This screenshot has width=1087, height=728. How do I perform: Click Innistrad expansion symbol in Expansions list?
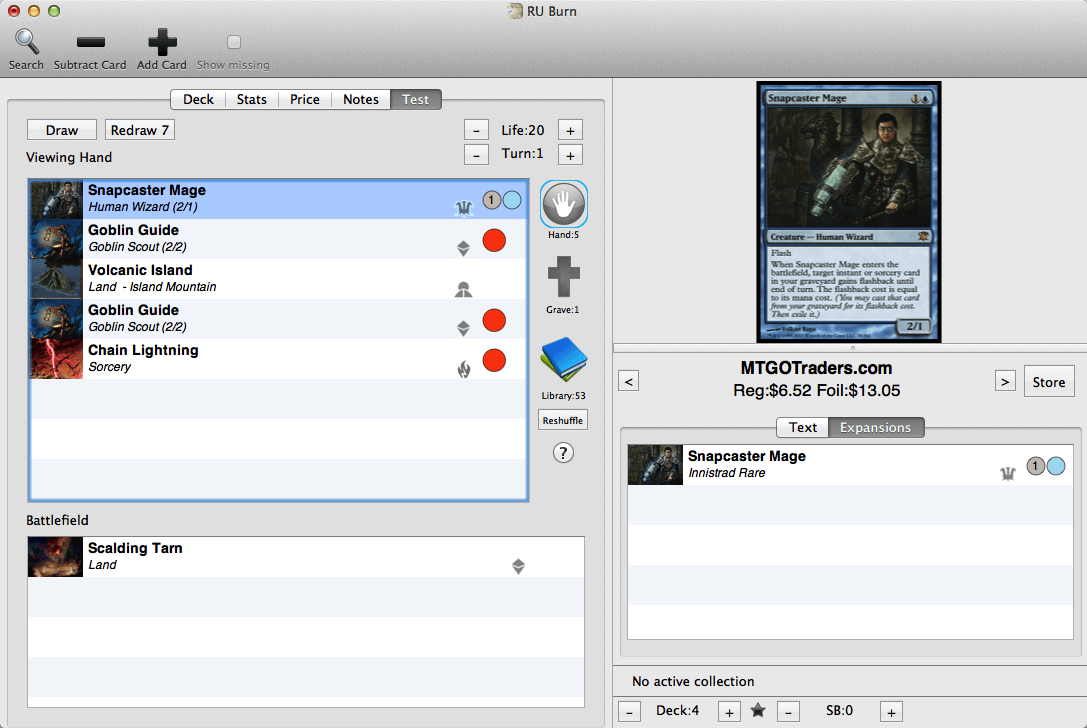tap(1008, 474)
